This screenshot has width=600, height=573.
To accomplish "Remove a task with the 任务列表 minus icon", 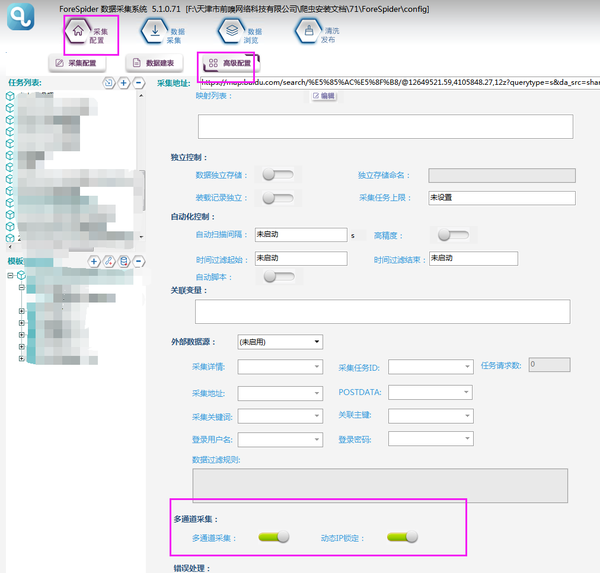I will [139, 83].
